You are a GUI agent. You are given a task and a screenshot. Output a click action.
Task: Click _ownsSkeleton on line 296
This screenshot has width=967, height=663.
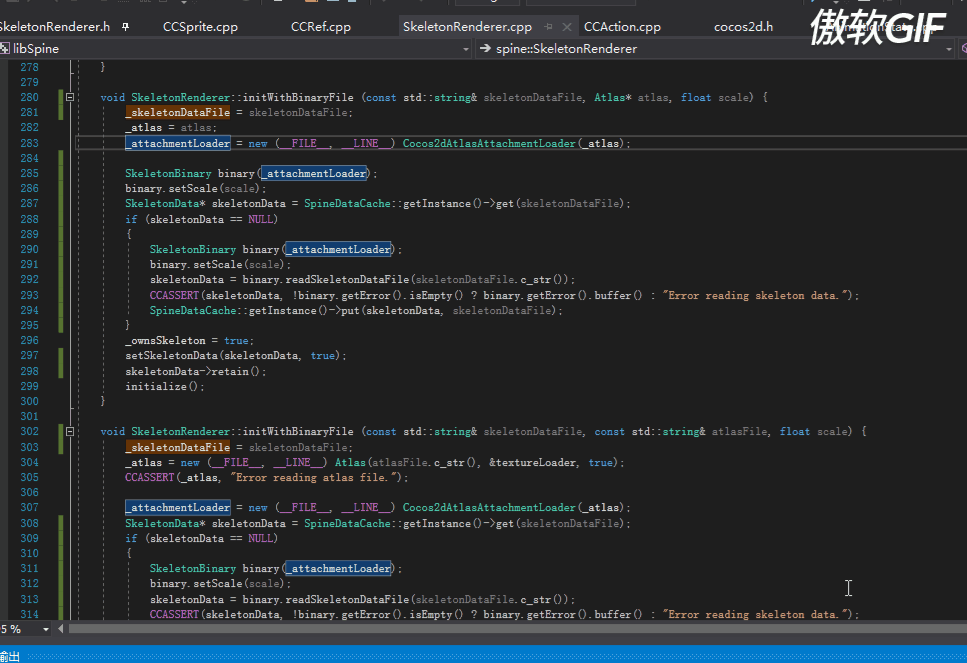(x=165, y=340)
